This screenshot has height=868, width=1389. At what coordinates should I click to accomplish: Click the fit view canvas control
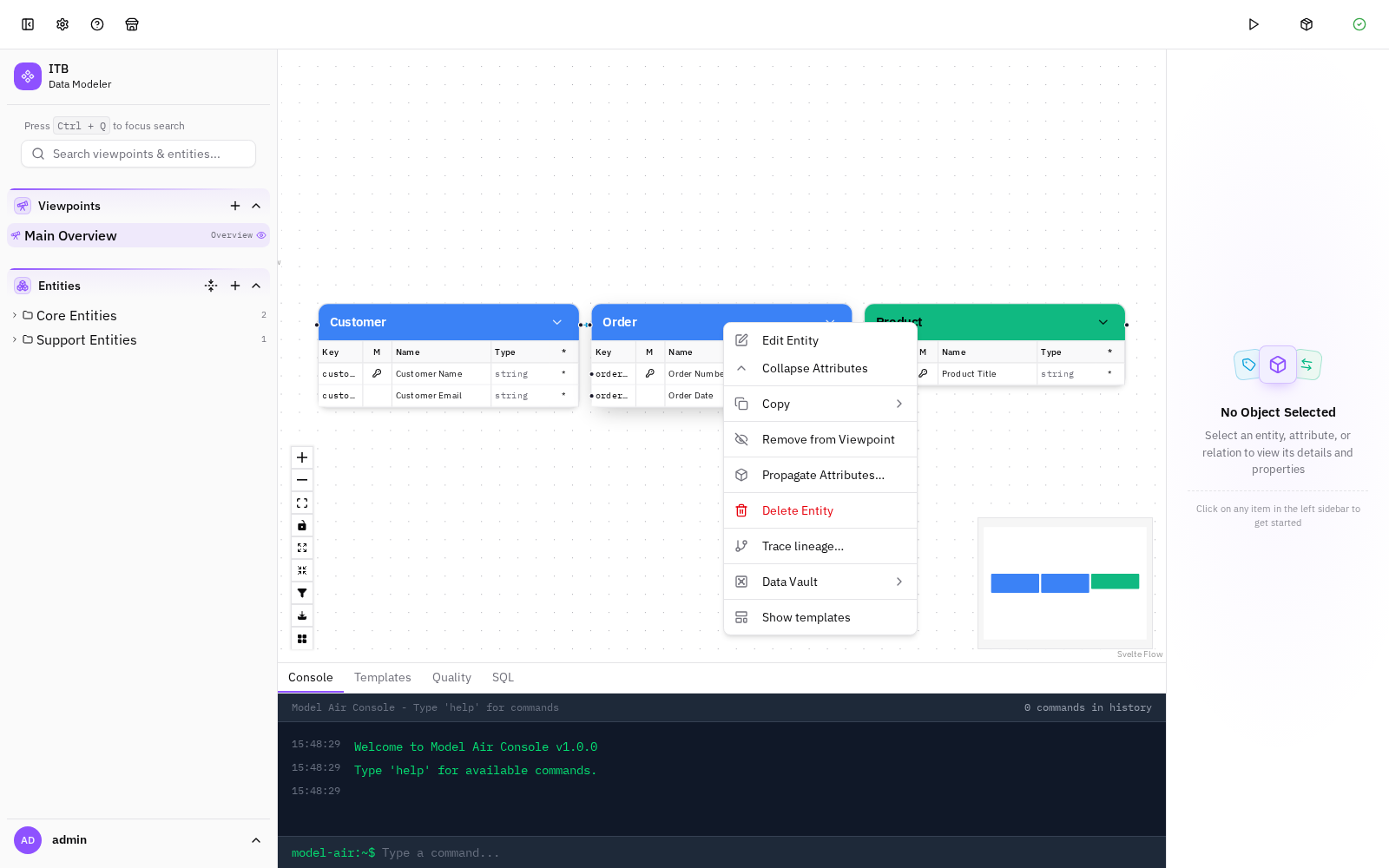click(302, 503)
